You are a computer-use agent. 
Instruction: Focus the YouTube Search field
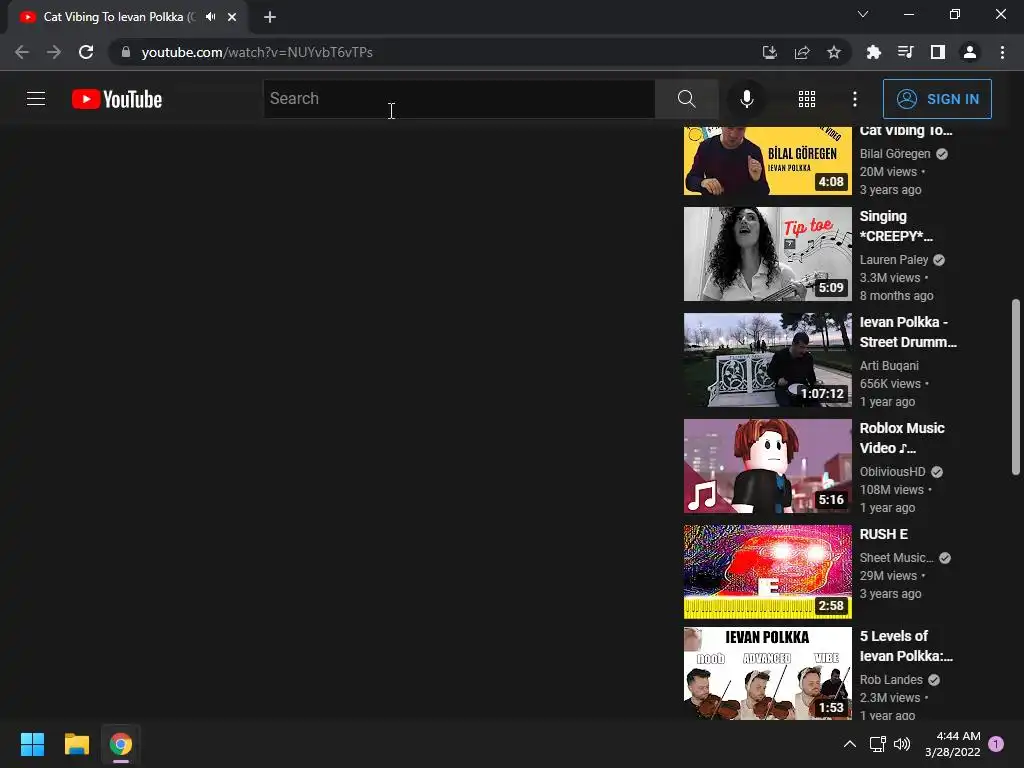click(459, 99)
